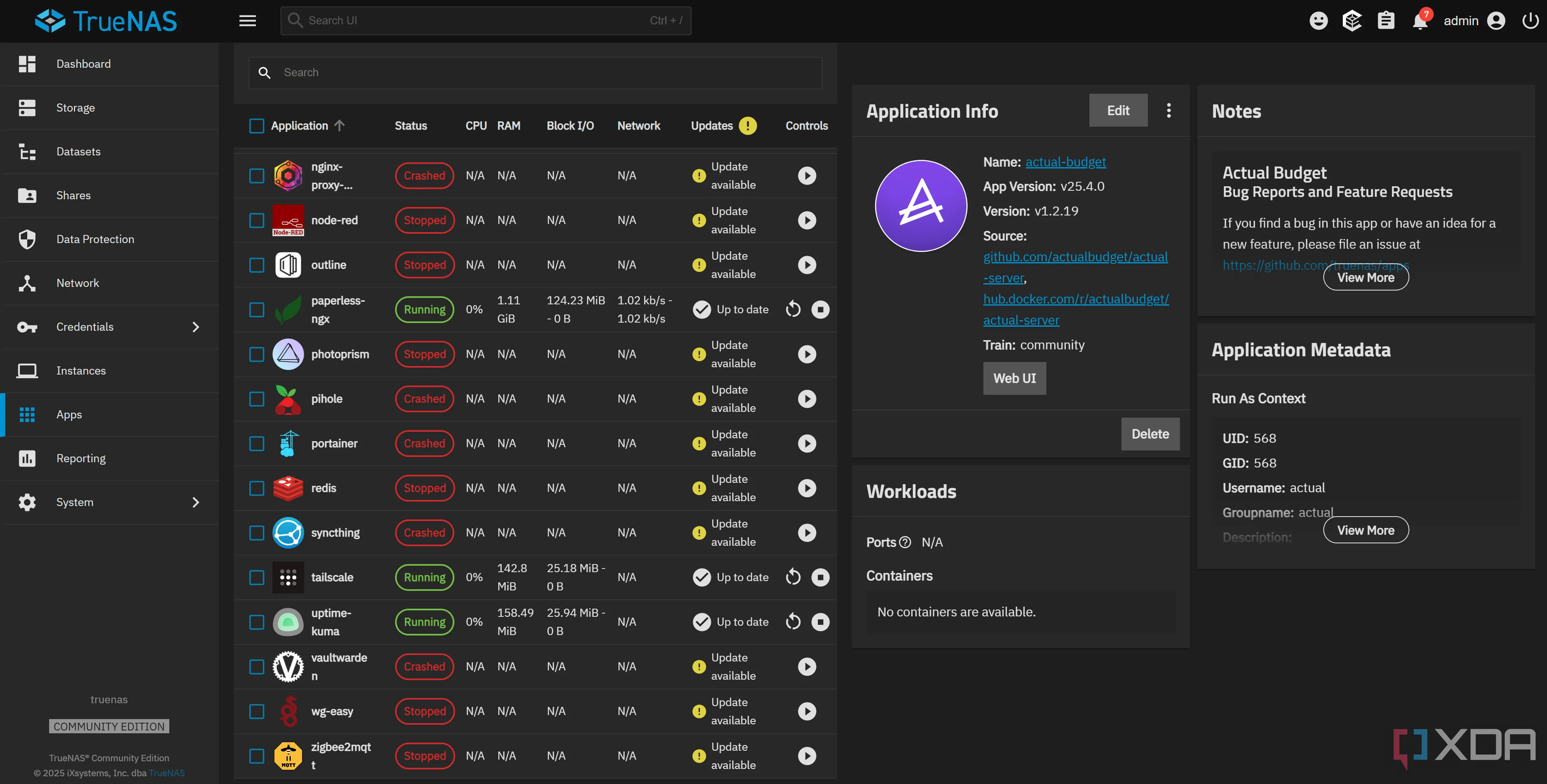Expand Application Metadata with View More
This screenshot has width=1547, height=784.
[x=1366, y=530]
